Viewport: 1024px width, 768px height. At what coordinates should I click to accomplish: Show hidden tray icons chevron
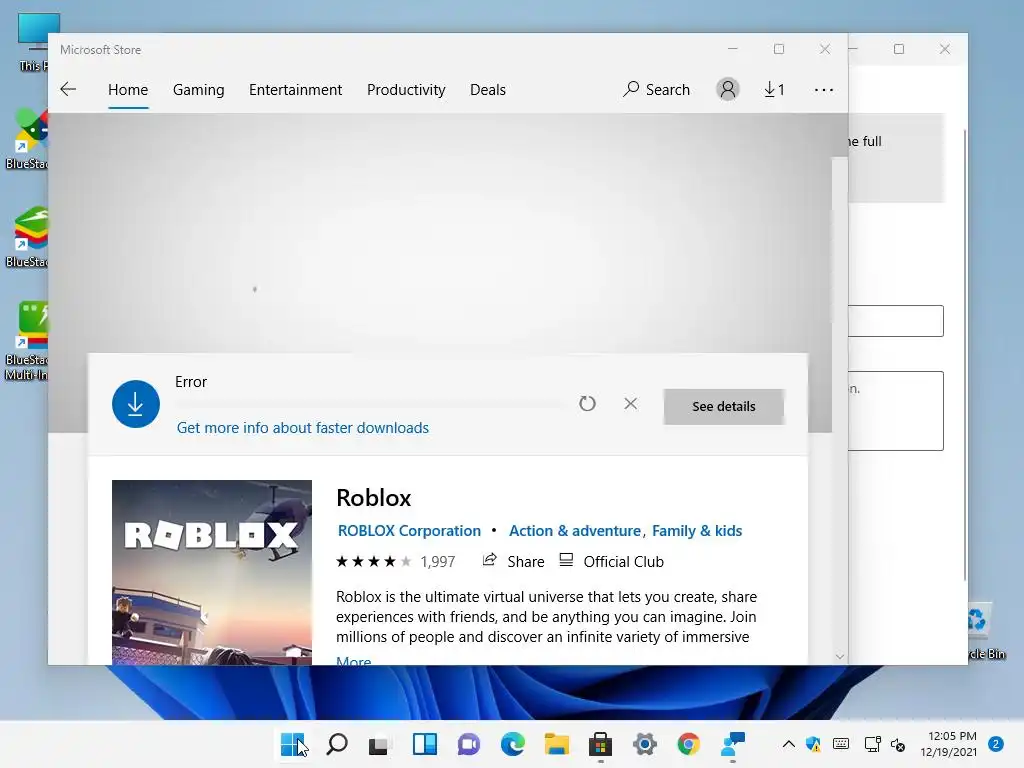point(788,744)
